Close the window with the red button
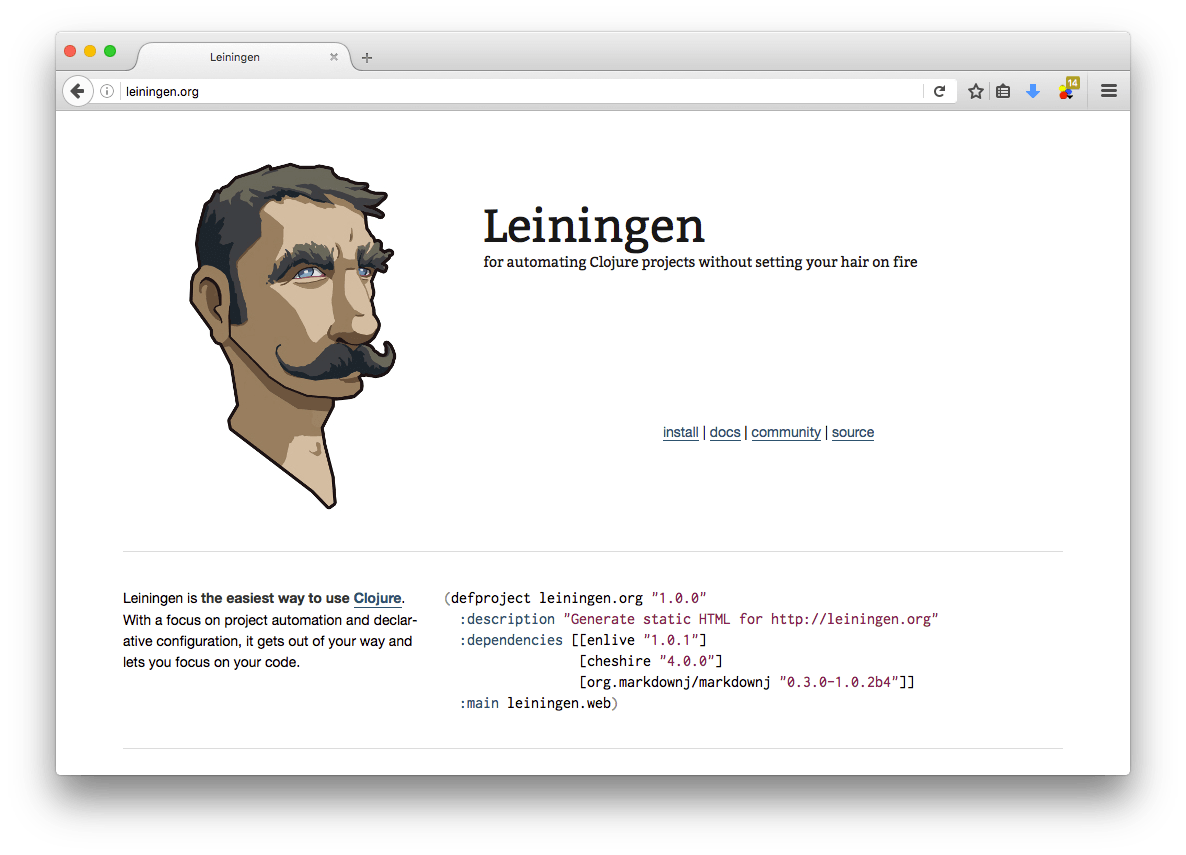Image resolution: width=1186 pixels, height=855 pixels. pos(70,51)
